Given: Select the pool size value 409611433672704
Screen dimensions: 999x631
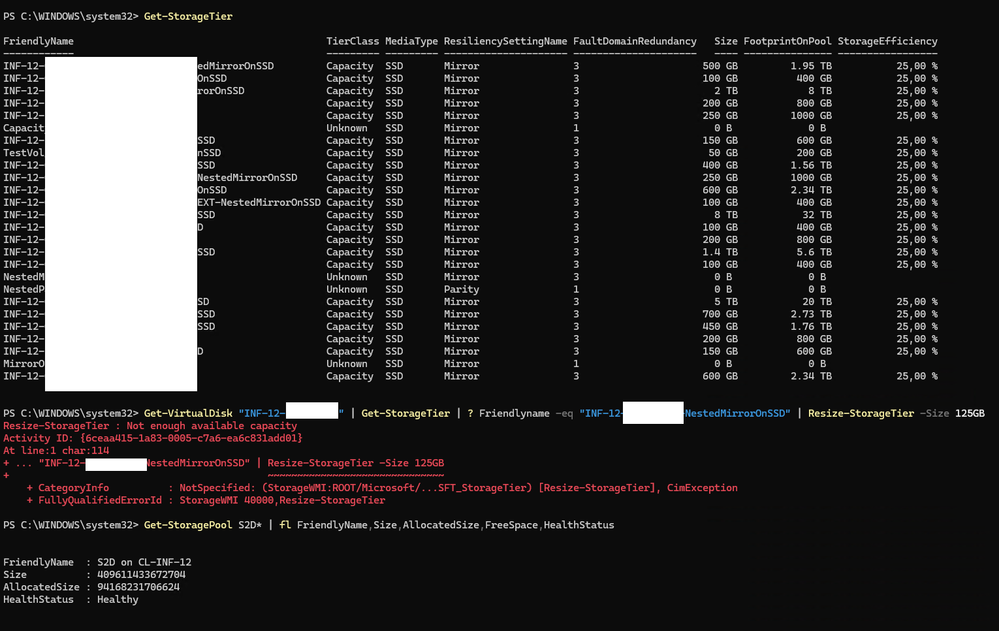Looking at the screenshot, I should click(x=141, y=575).
